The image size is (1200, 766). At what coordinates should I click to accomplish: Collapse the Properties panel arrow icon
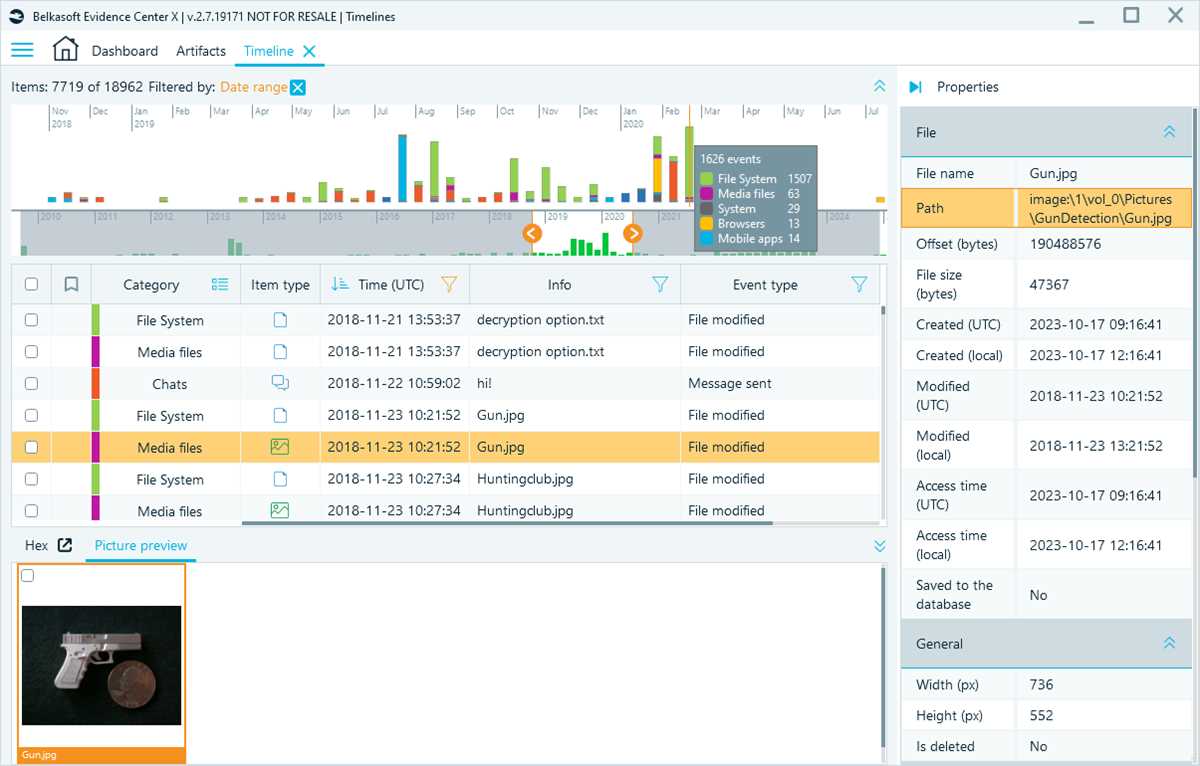coord(915,87)
